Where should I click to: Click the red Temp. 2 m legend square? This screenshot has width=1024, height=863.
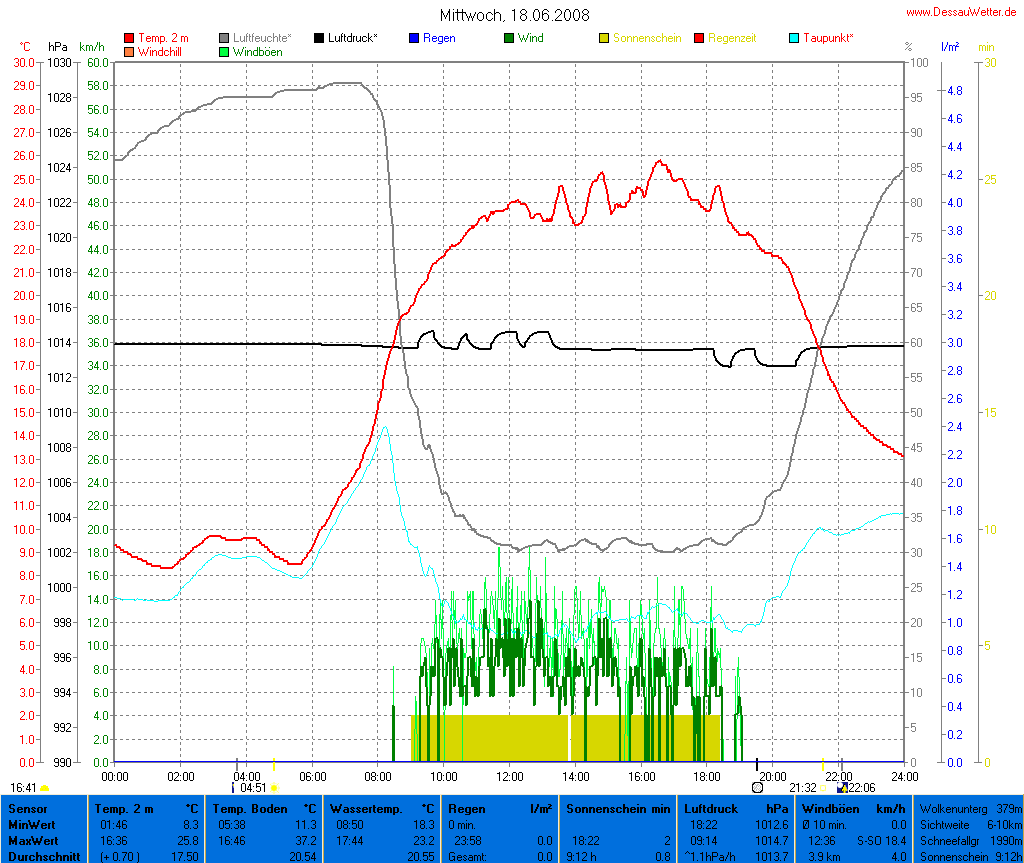click(129, 38)
